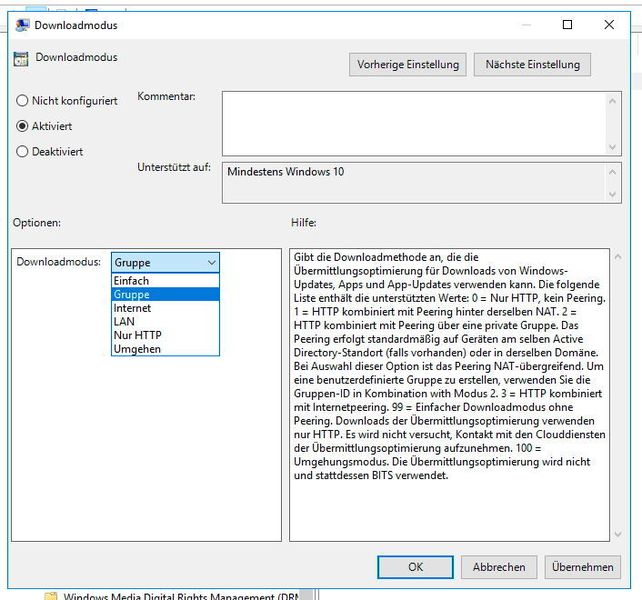Viewport: 642px width, 600px height.
Task: Collapse the Downloadmodus combo box arrow
Action: tap(212, 263)
